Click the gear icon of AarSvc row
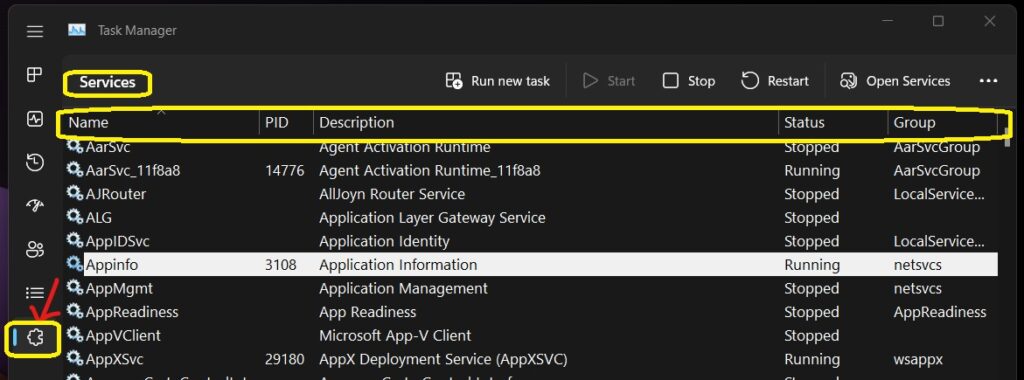 coord(75,147)
